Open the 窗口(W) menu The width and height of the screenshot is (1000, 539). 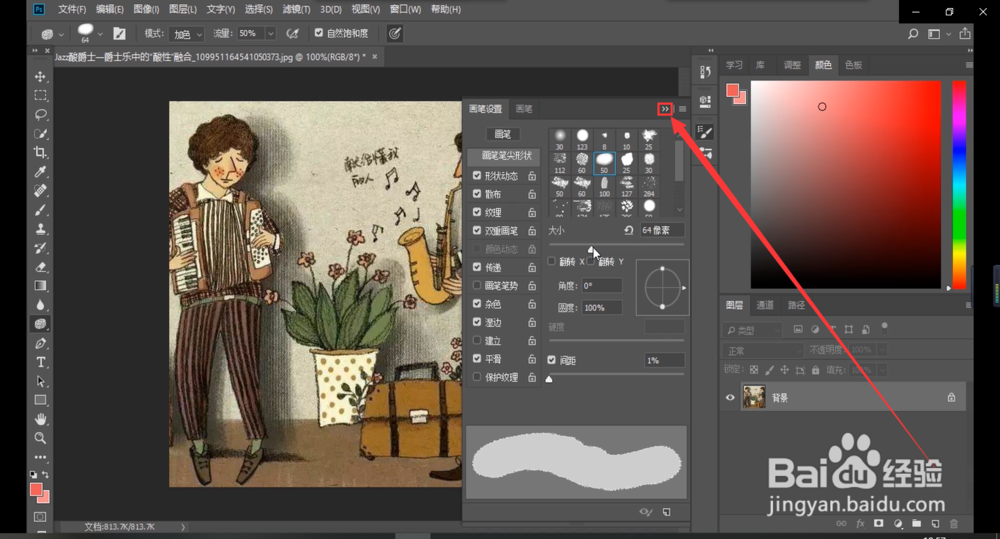click(406, 10)
